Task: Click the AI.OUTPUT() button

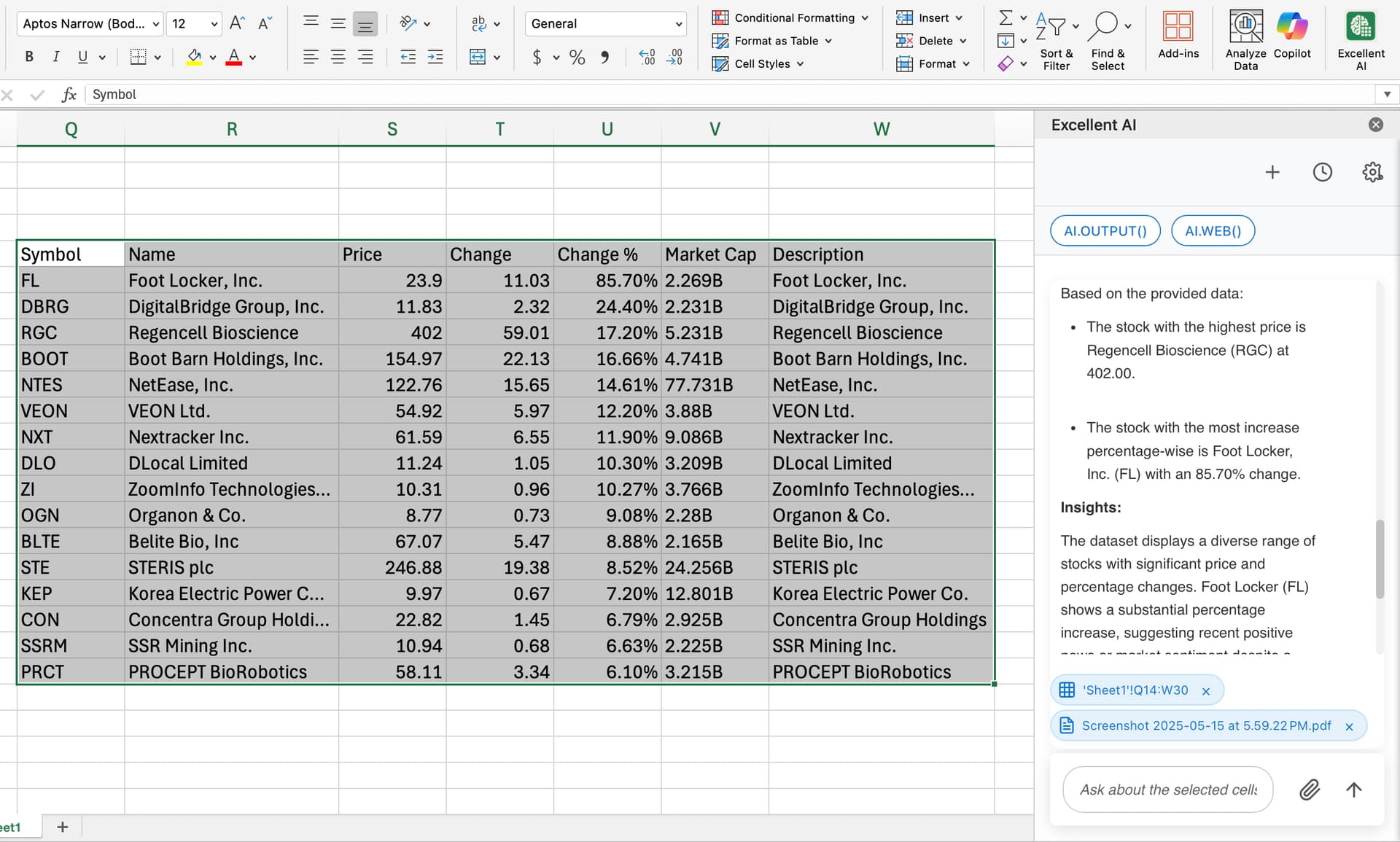Action: 1104,230
